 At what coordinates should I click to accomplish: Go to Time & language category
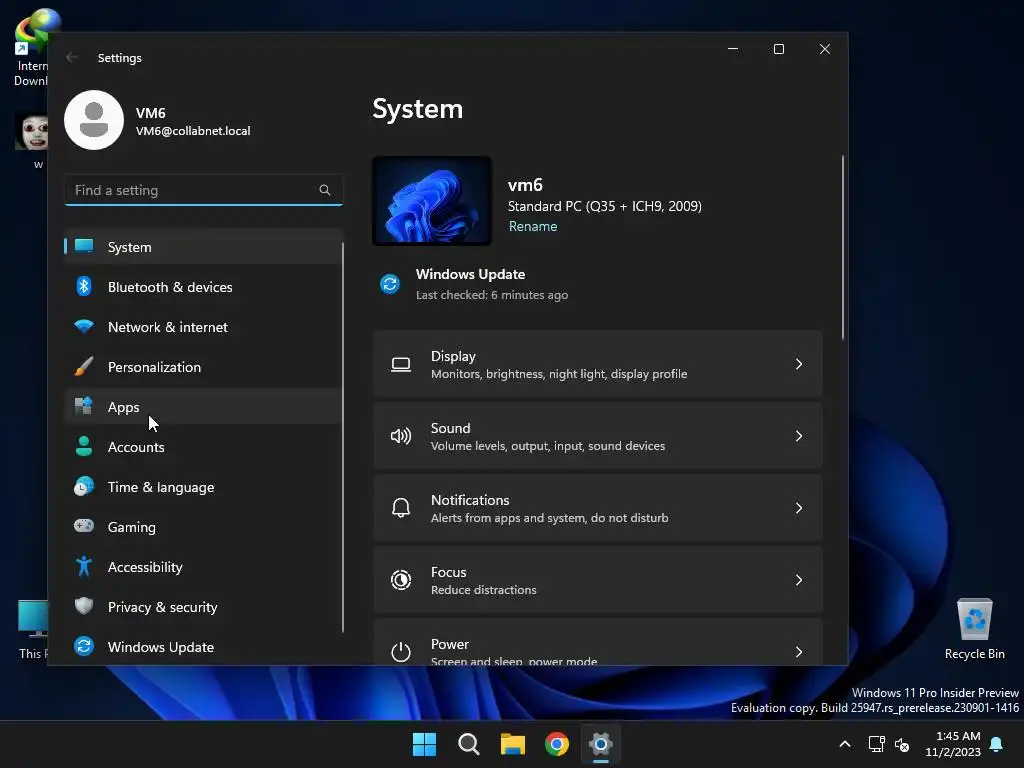point(203,487)
